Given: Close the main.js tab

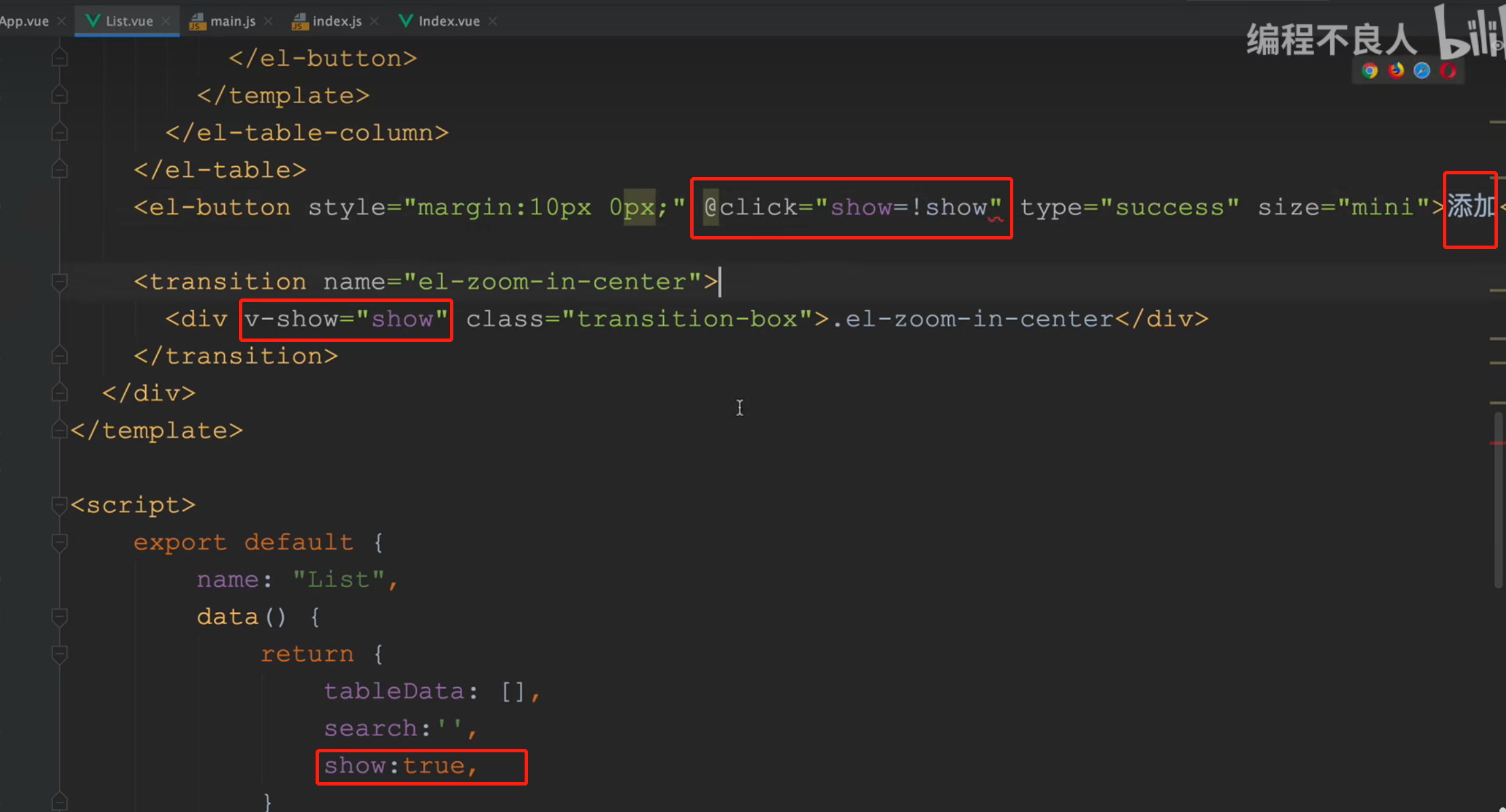Looking at the screenshot, I should [x=268, y=21].
